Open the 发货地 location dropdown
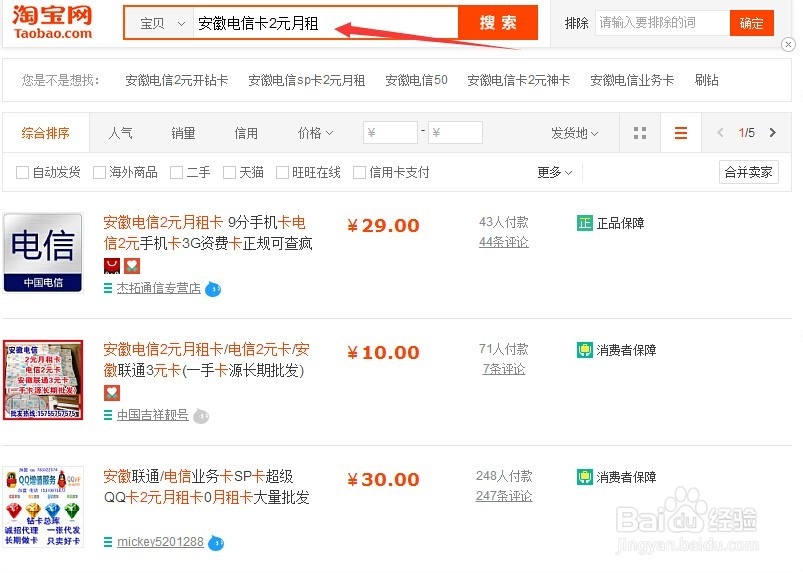Viewport: 803px width, 573px height. (x=575, y=133)
